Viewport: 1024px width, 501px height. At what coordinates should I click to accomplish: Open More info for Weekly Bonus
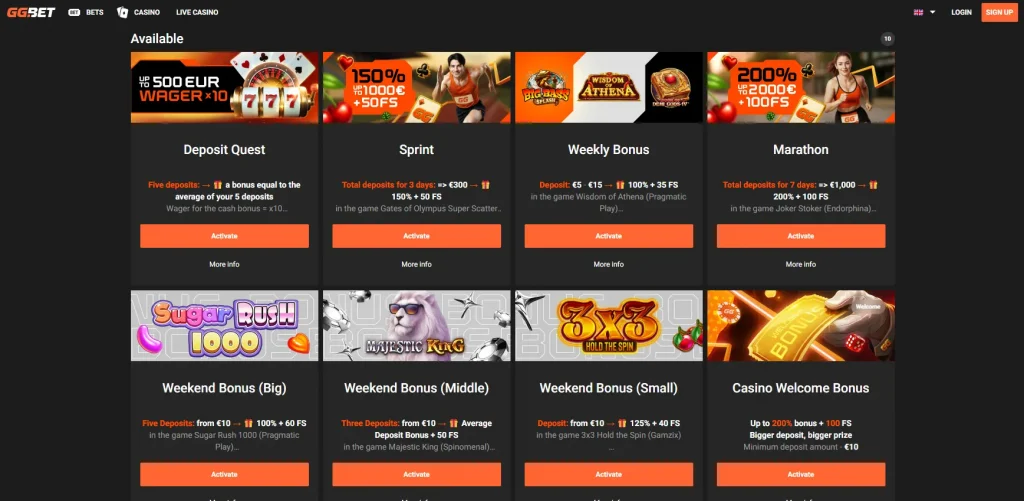coord(609,265)
